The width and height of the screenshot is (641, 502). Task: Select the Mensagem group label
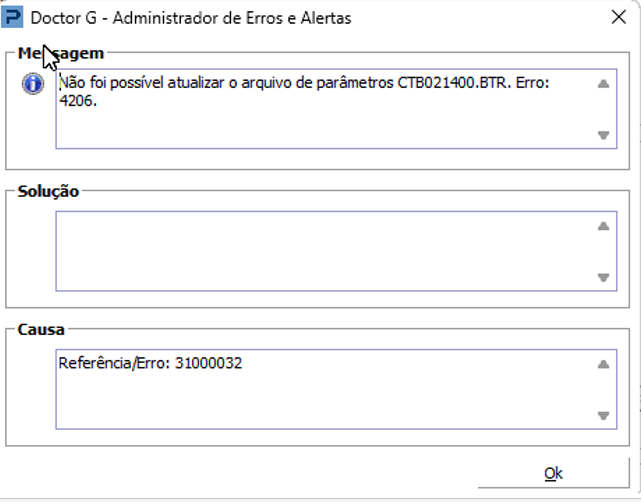pyautogui.click(x=62, y=53)
